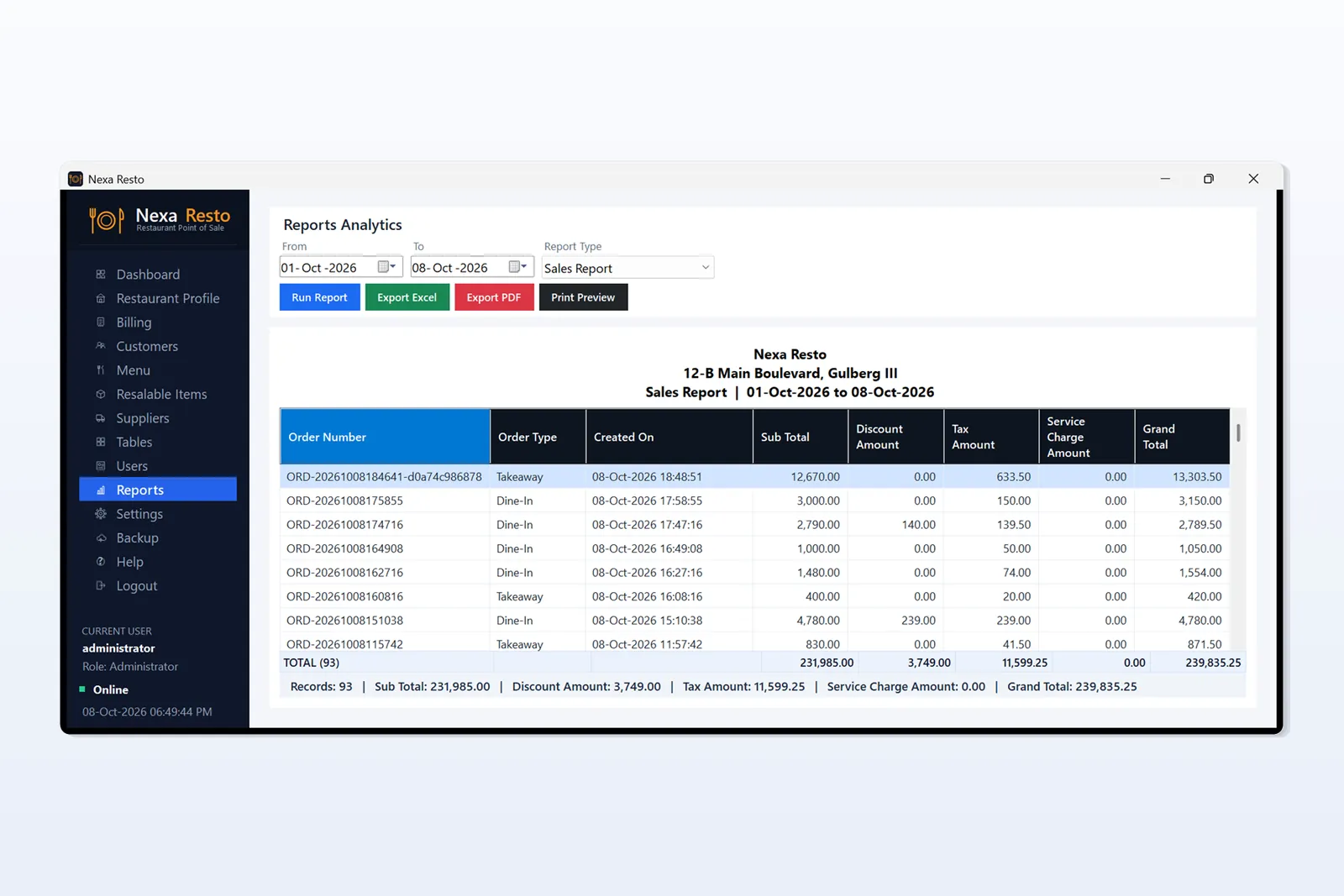Viewport: 1344px width, 896px height.
Task: Click the Discount Amount column header
Action: click(896, 437)
